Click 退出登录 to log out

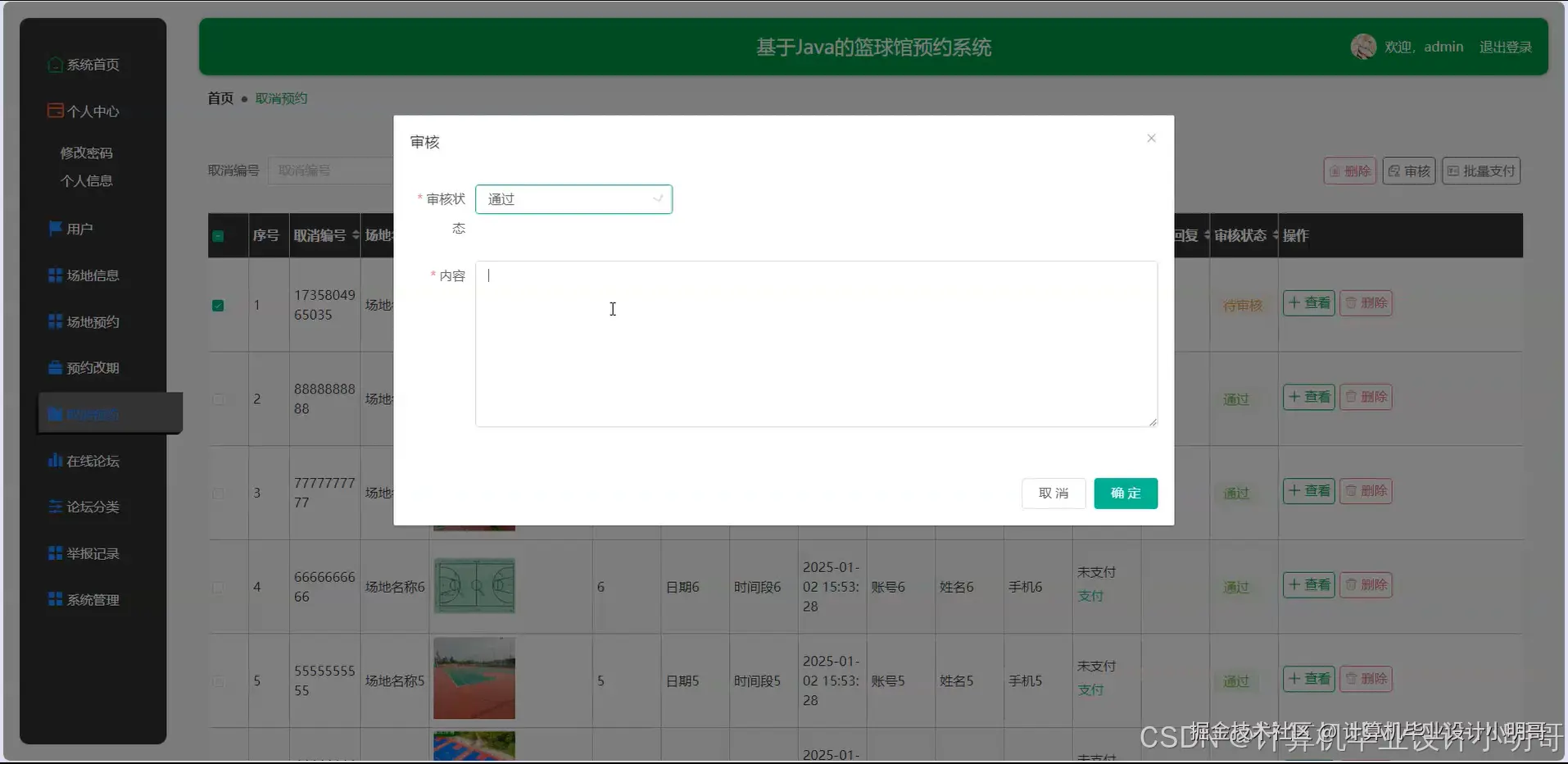coord(1504,47)
